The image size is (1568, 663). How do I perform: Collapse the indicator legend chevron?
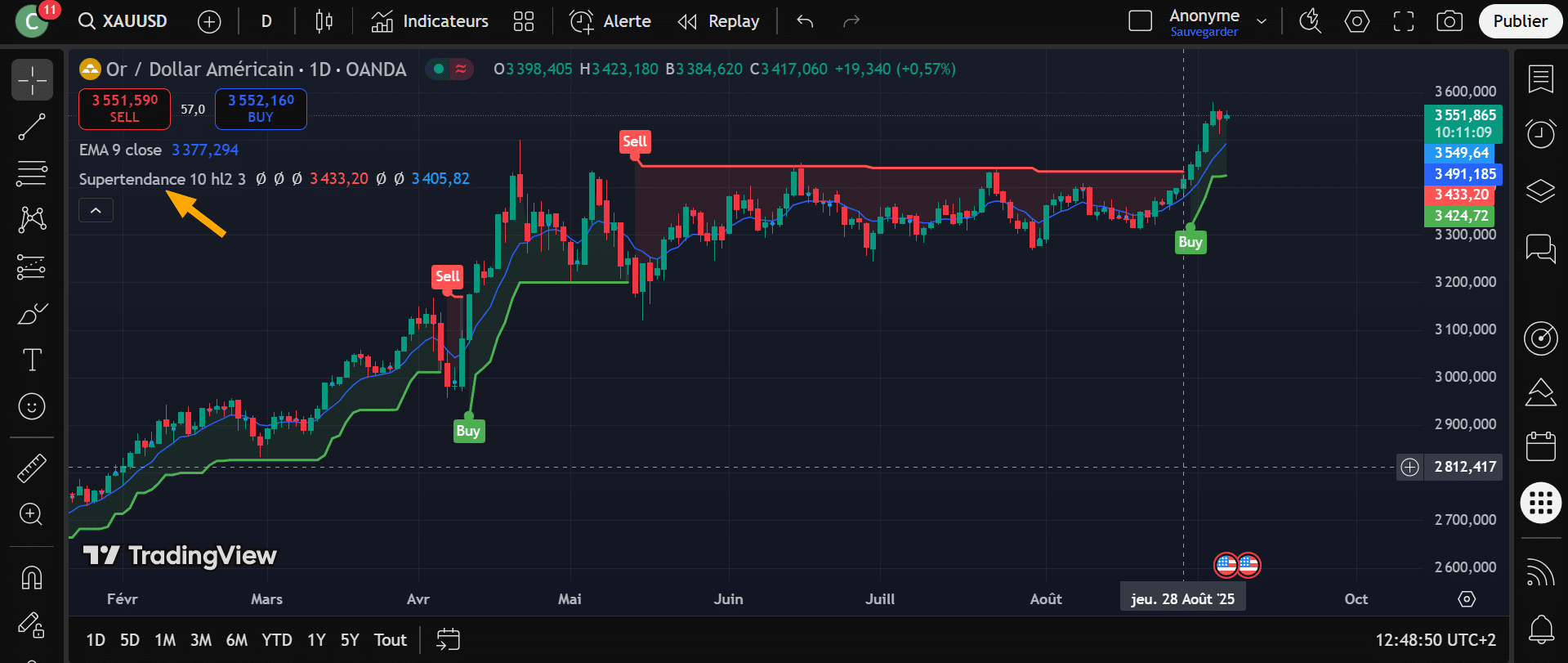(x=96, y=211)
